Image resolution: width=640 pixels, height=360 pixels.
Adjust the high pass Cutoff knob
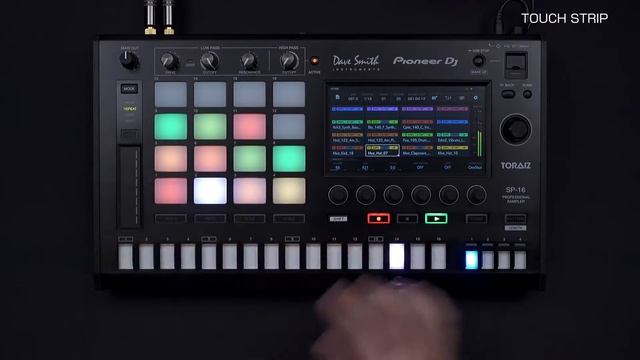[x=289, y=61]
